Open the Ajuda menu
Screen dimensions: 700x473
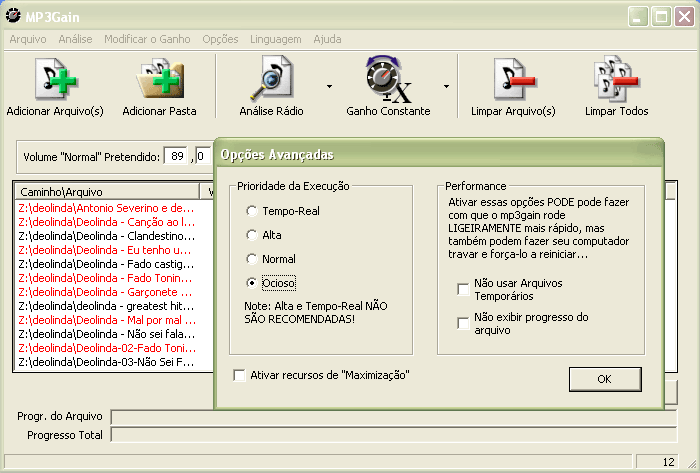327,39
